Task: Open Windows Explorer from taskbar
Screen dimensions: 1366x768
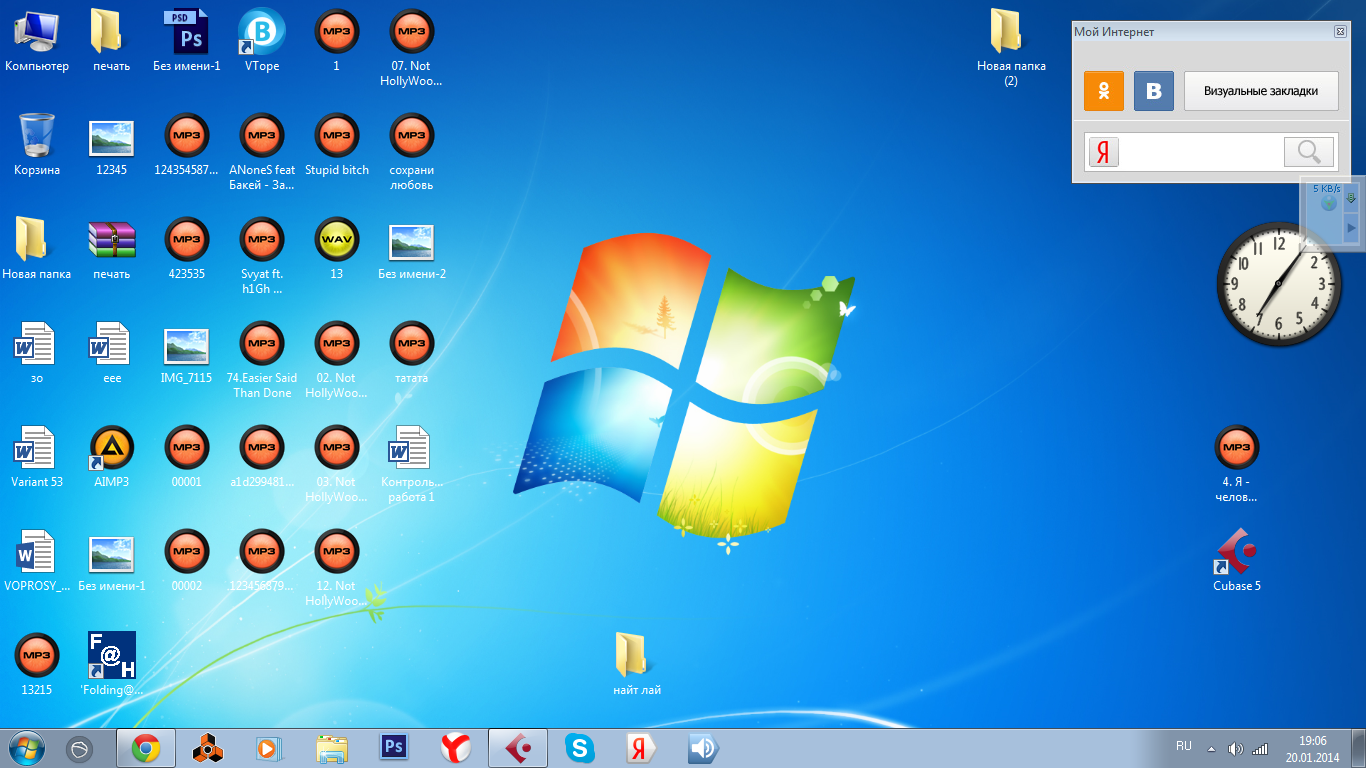Action: tap(332, 748)
